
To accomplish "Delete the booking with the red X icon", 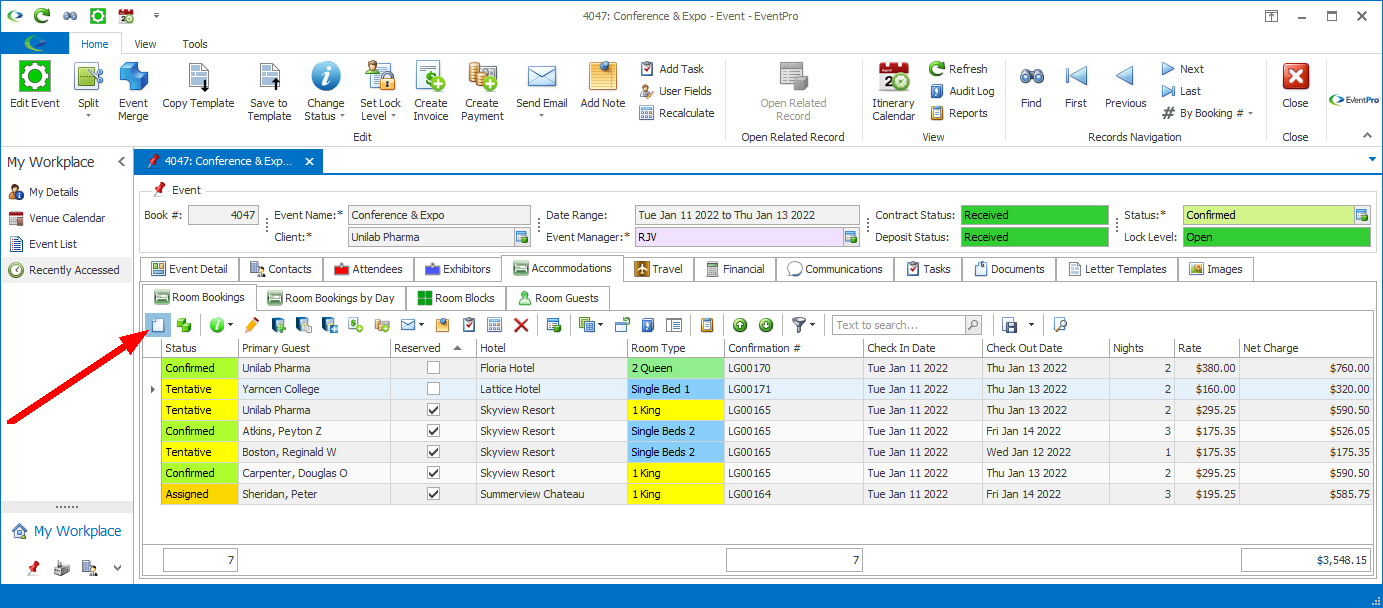I will click(x=521, y=325).
